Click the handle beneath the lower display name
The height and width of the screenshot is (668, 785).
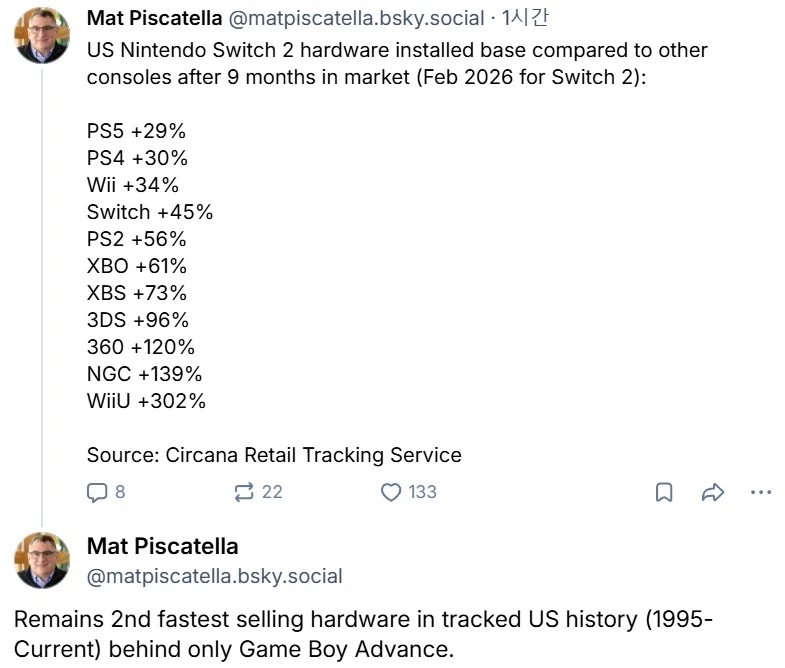pyautogui.click(x=214, y=576)
